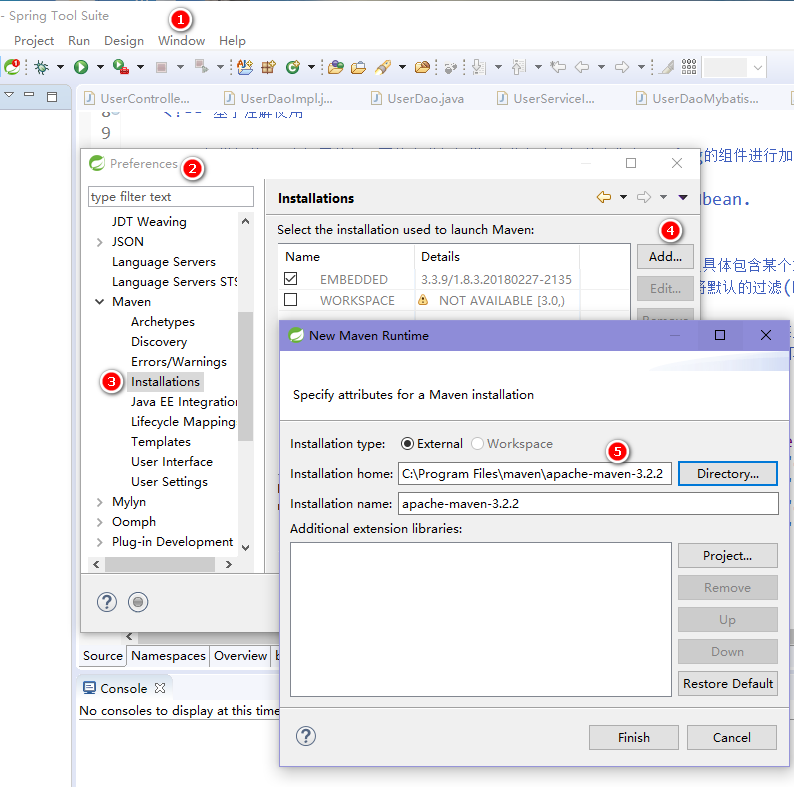Open the Preferences view menu dropdown triangle

coord(683,197)
